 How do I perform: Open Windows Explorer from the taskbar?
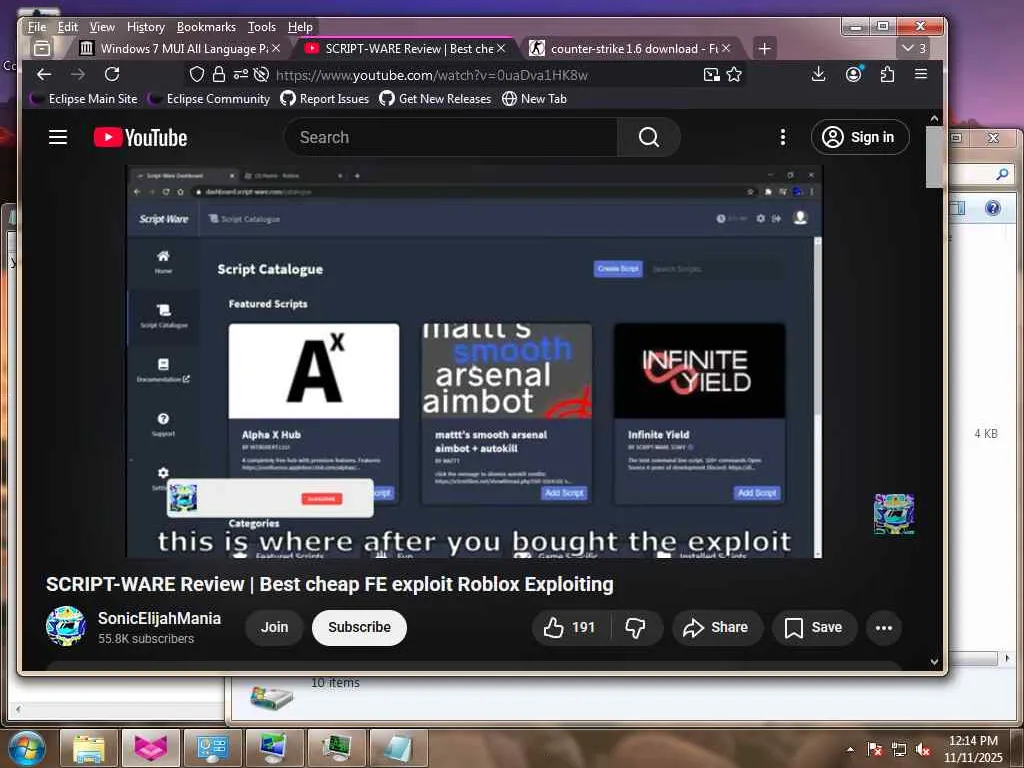pos(89,748)
